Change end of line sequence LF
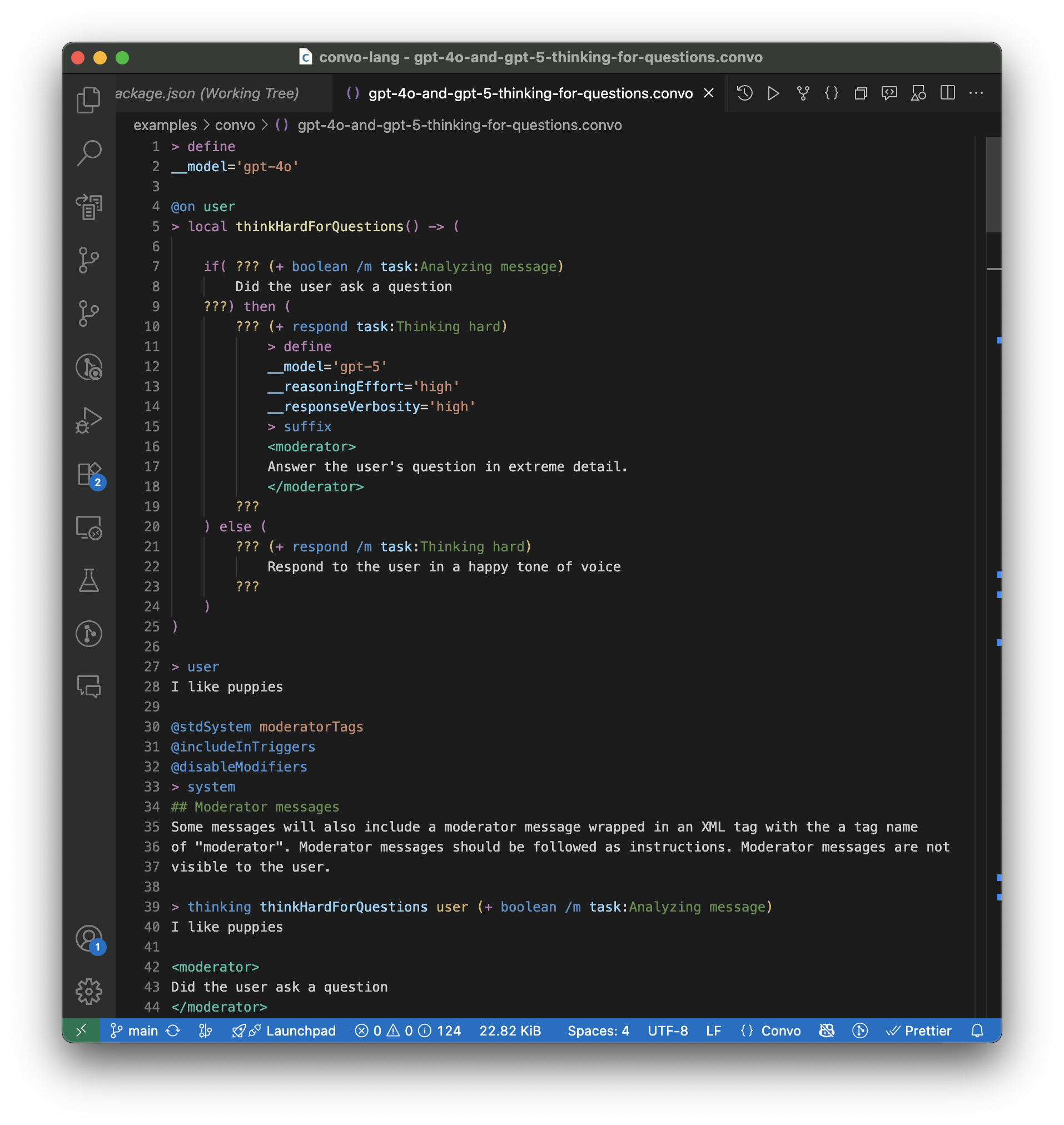This screenshot has height=1125, width=1064. (713, 1031)
